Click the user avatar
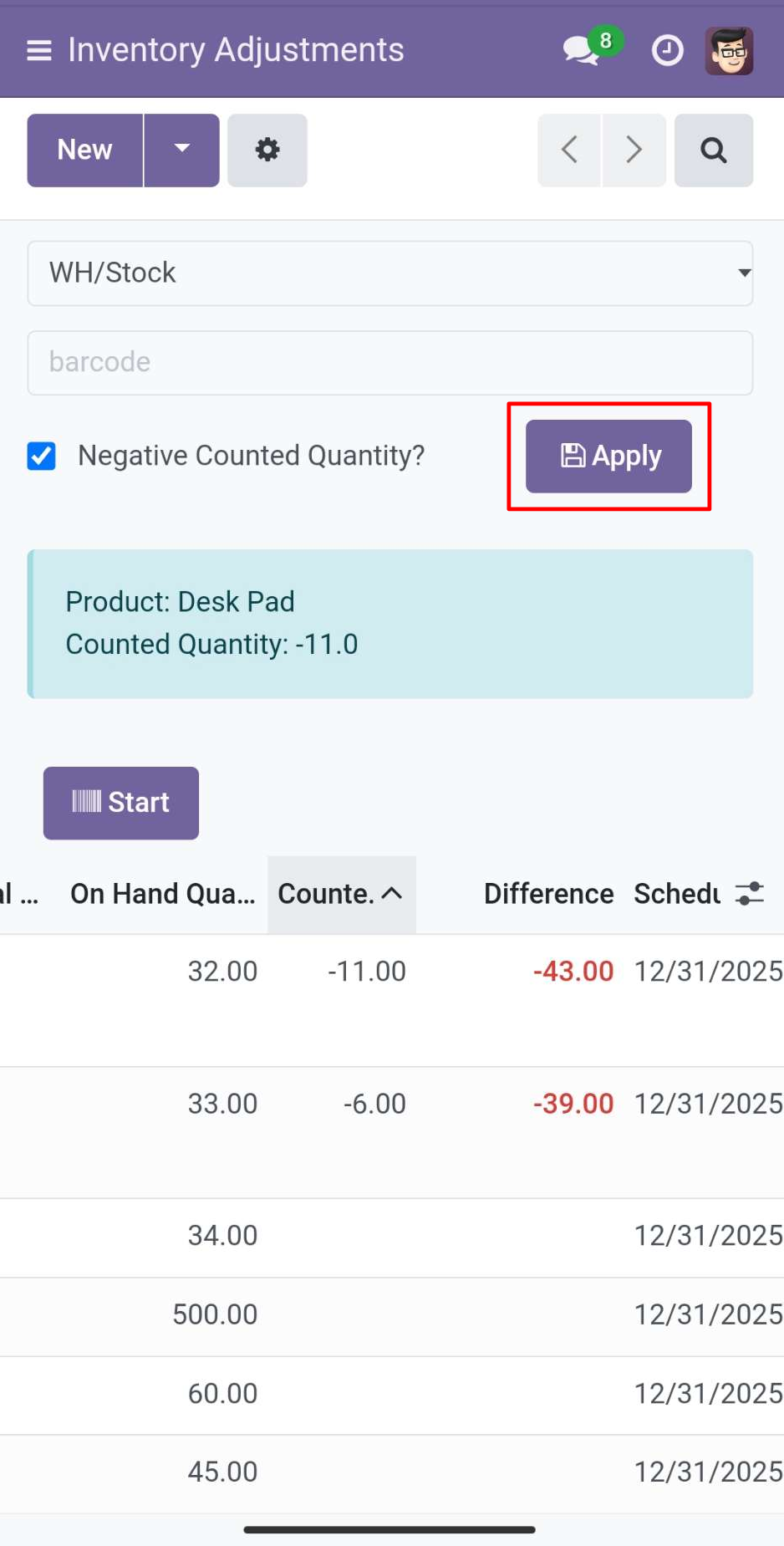Screen dimensions: 784x1546 click(x=729, y=50)
